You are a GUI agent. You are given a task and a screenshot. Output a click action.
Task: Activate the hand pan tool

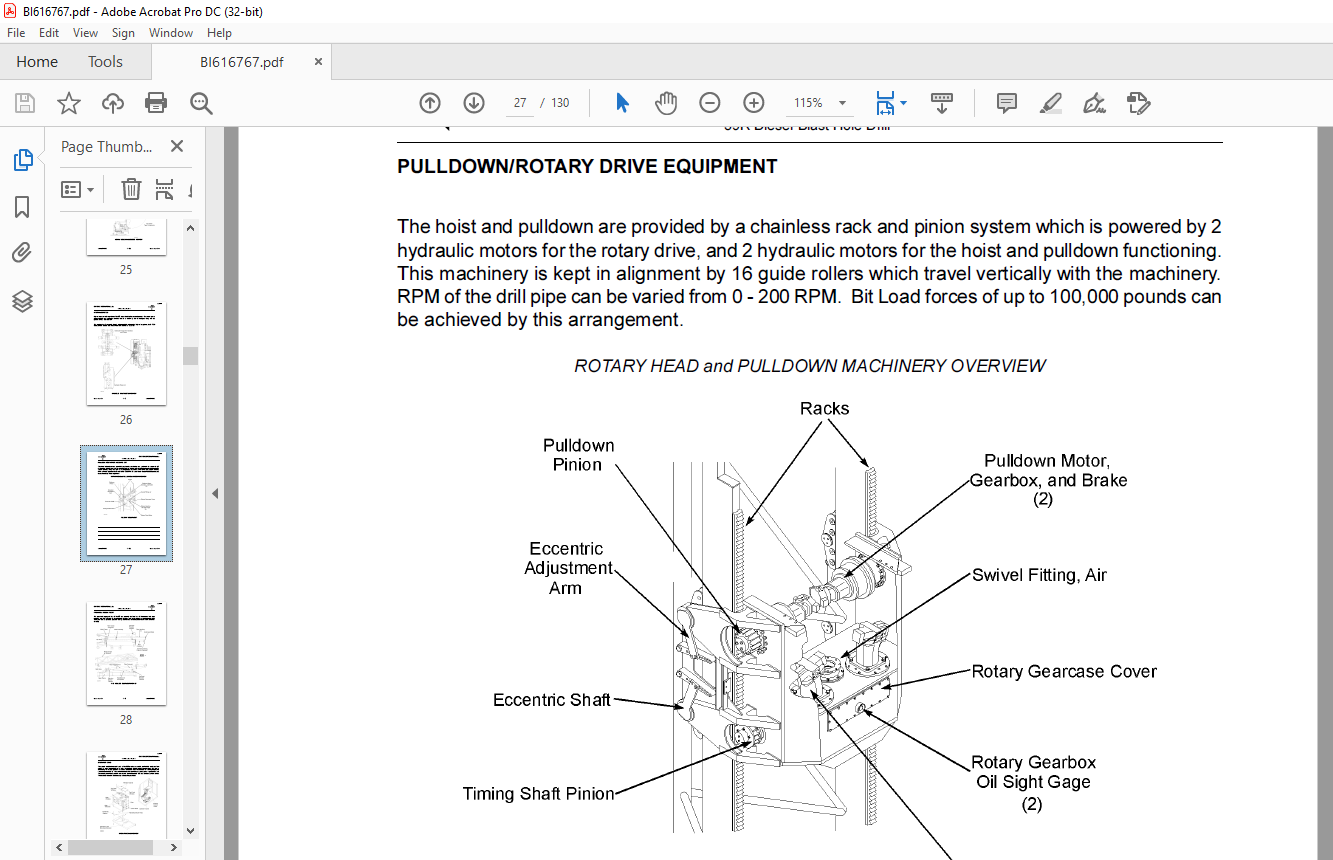click(666, 103)
